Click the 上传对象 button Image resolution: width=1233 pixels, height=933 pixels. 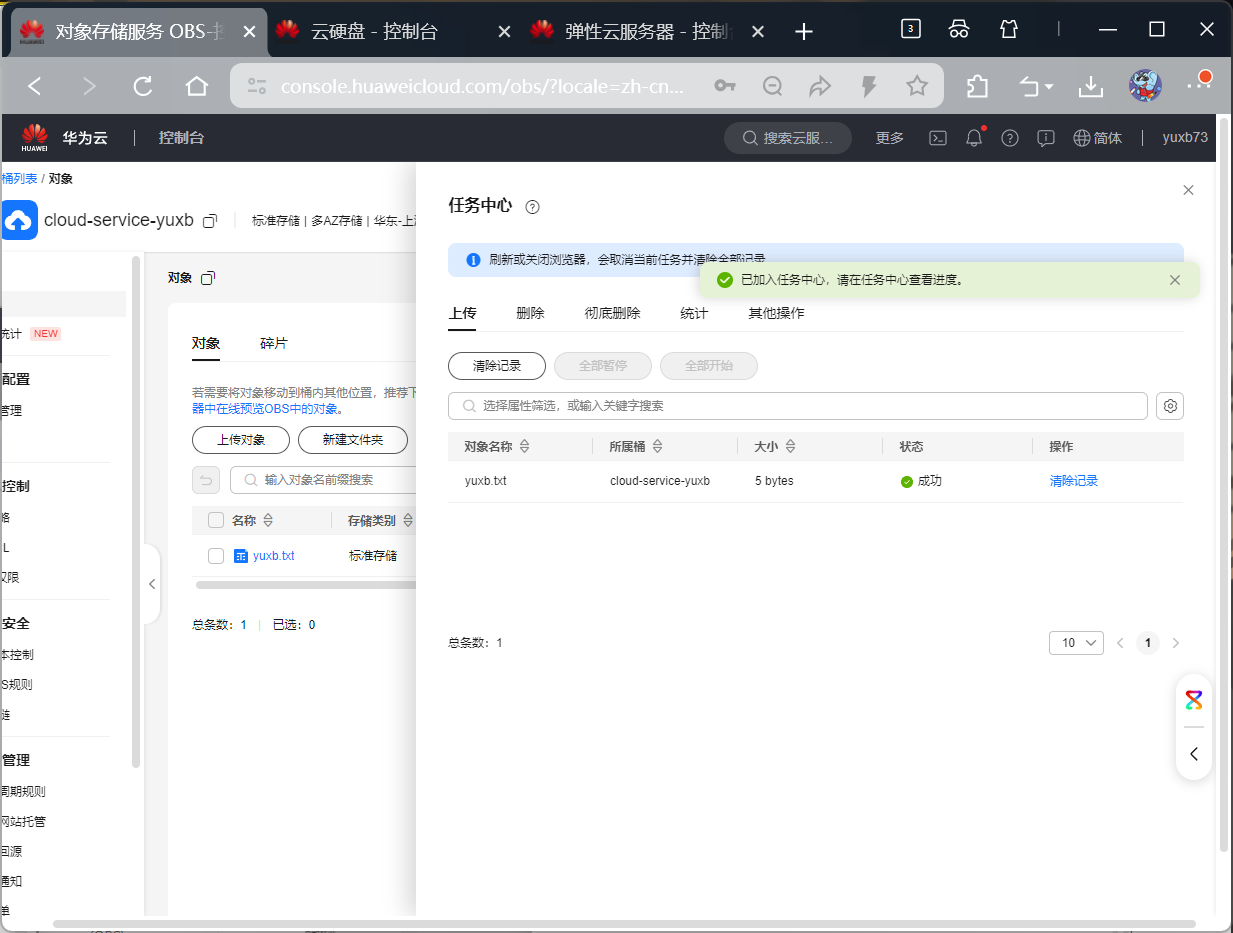click(x=241, y=440)
